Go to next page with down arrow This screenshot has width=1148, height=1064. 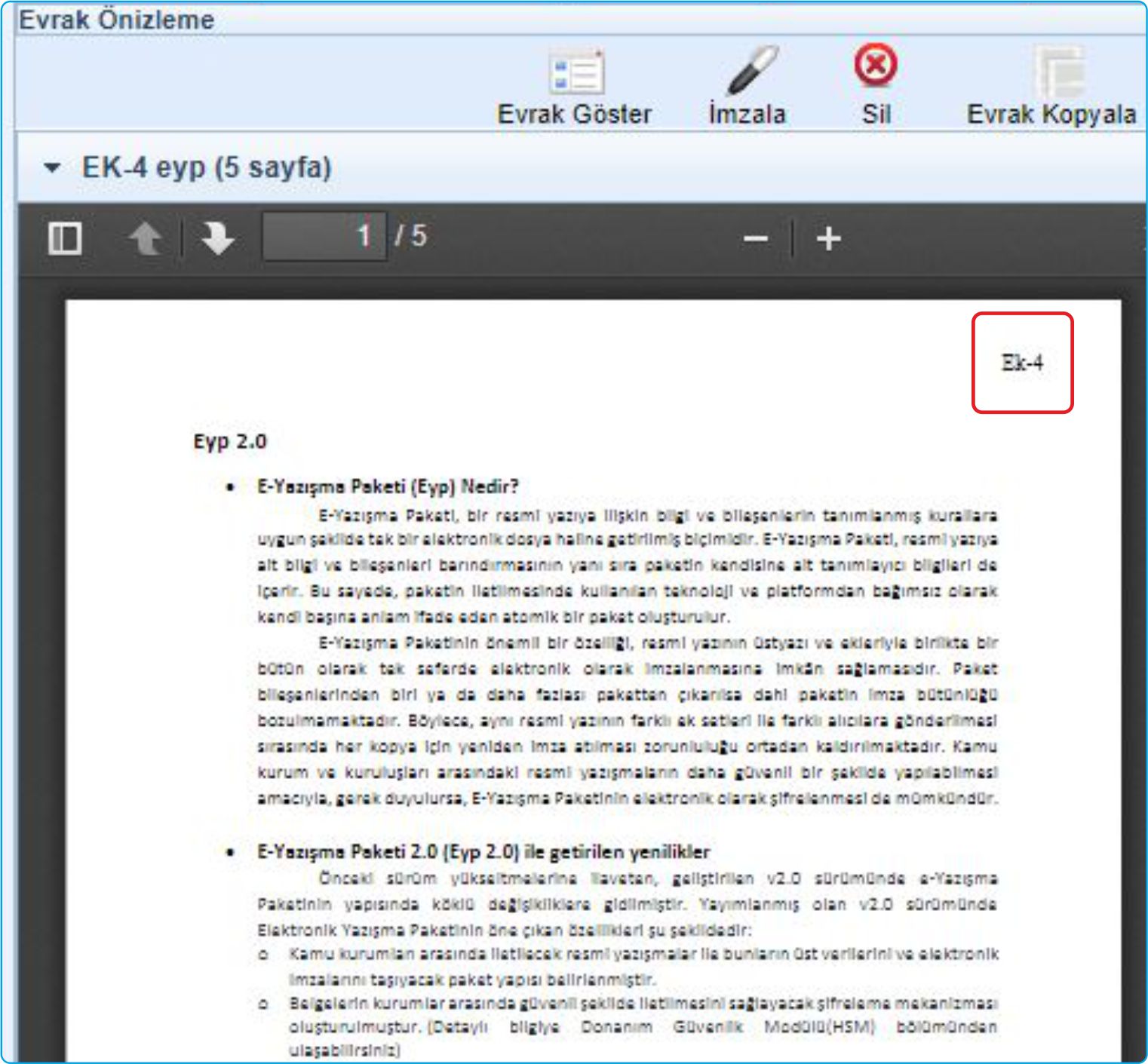pyautogui.click(x=217, y=238)
